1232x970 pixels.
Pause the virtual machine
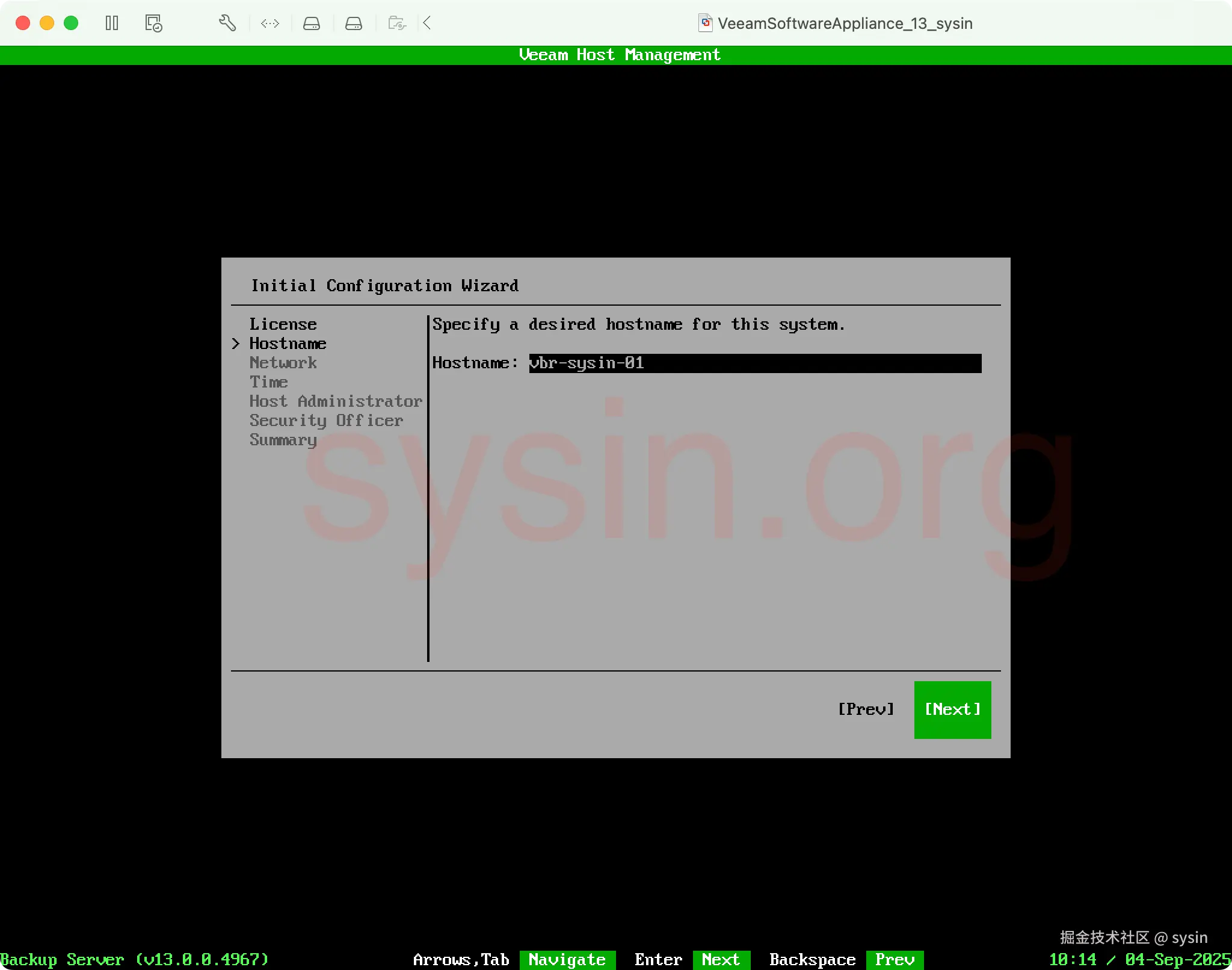click(x=112, y=23)
